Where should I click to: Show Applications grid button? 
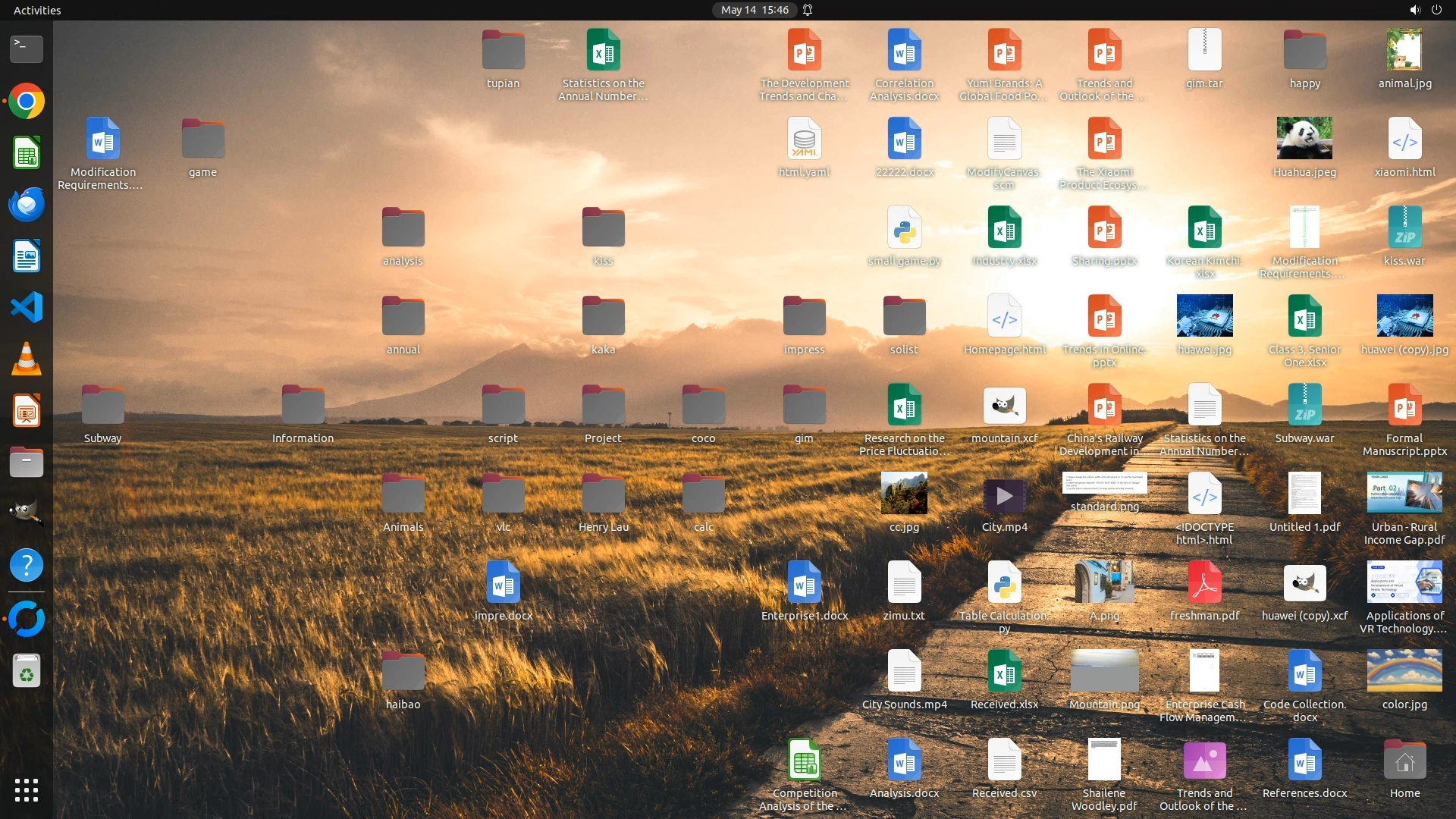pos(27,790)
